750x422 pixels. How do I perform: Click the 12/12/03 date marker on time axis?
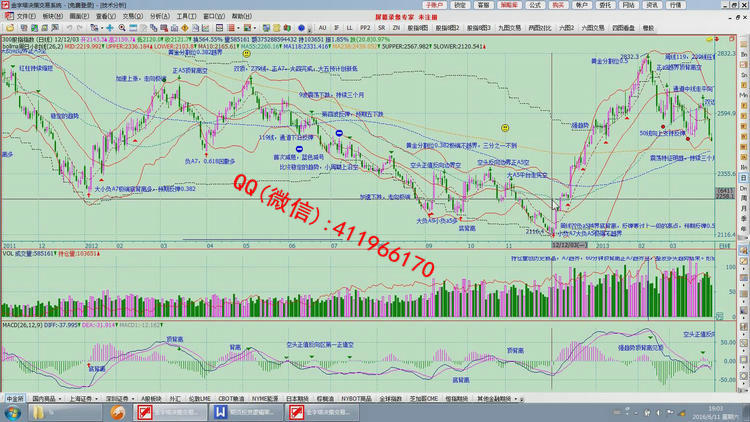569,245
